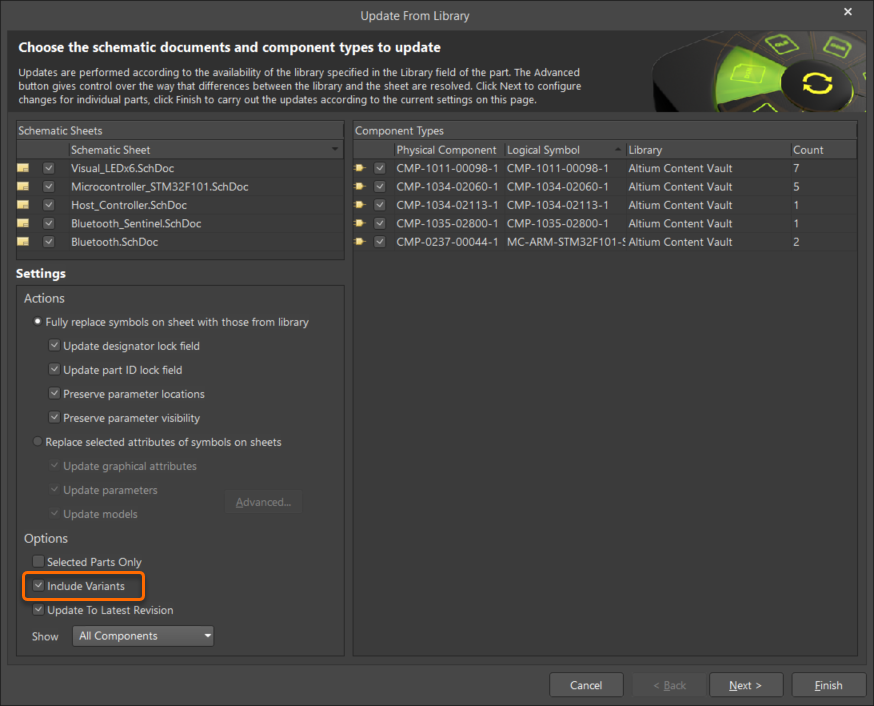Toggle Preserve parameter visibility checkbox
This screenshot has height=706, width=874.
point(54,417)
